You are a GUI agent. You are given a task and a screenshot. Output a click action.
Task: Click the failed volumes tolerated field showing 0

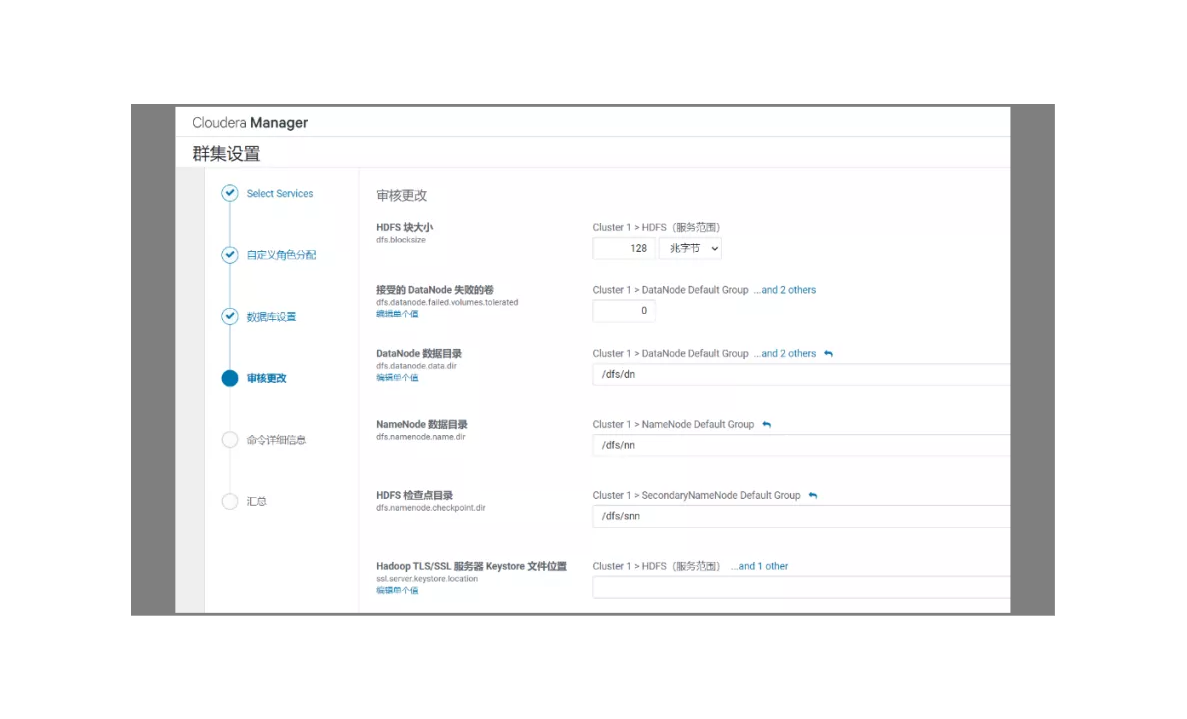pyautogui.click(x=624, y=311)
